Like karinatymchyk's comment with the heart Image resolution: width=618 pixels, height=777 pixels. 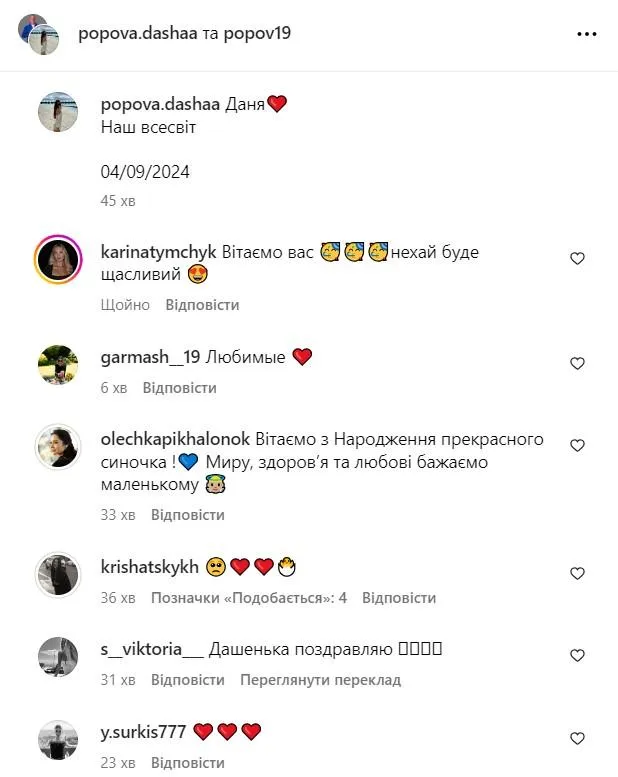point(577,258)
